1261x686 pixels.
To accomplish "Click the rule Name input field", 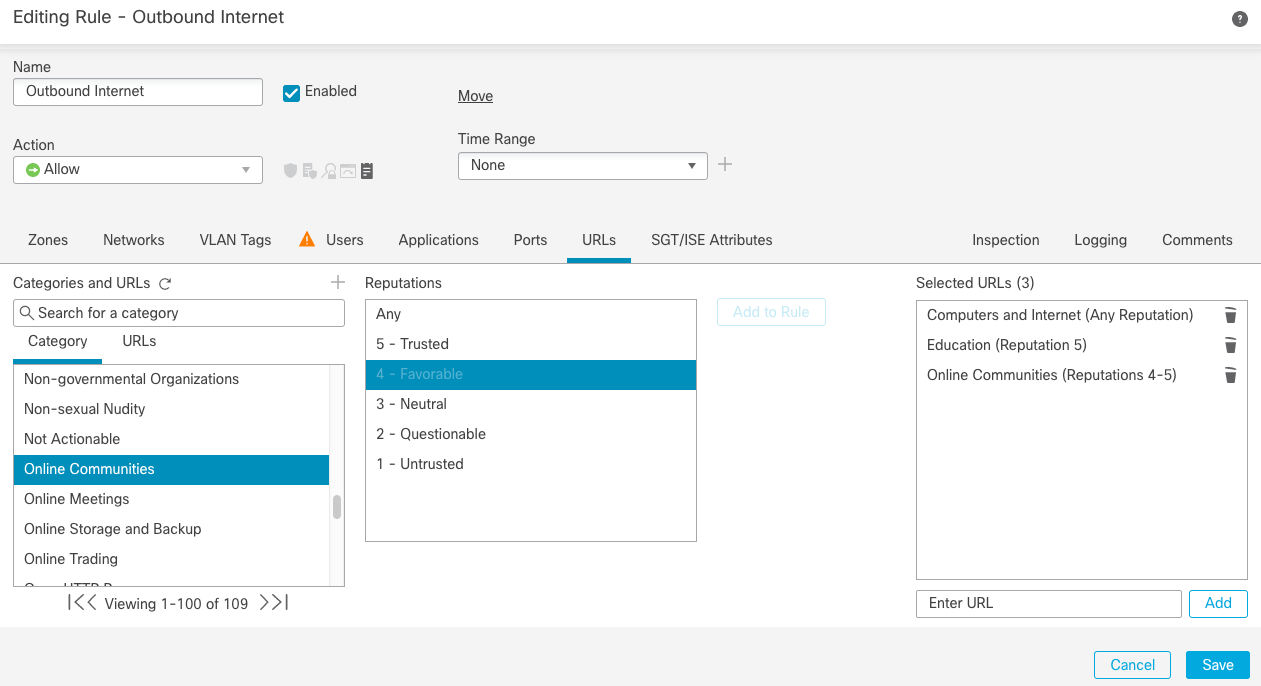I will [138, 91].
